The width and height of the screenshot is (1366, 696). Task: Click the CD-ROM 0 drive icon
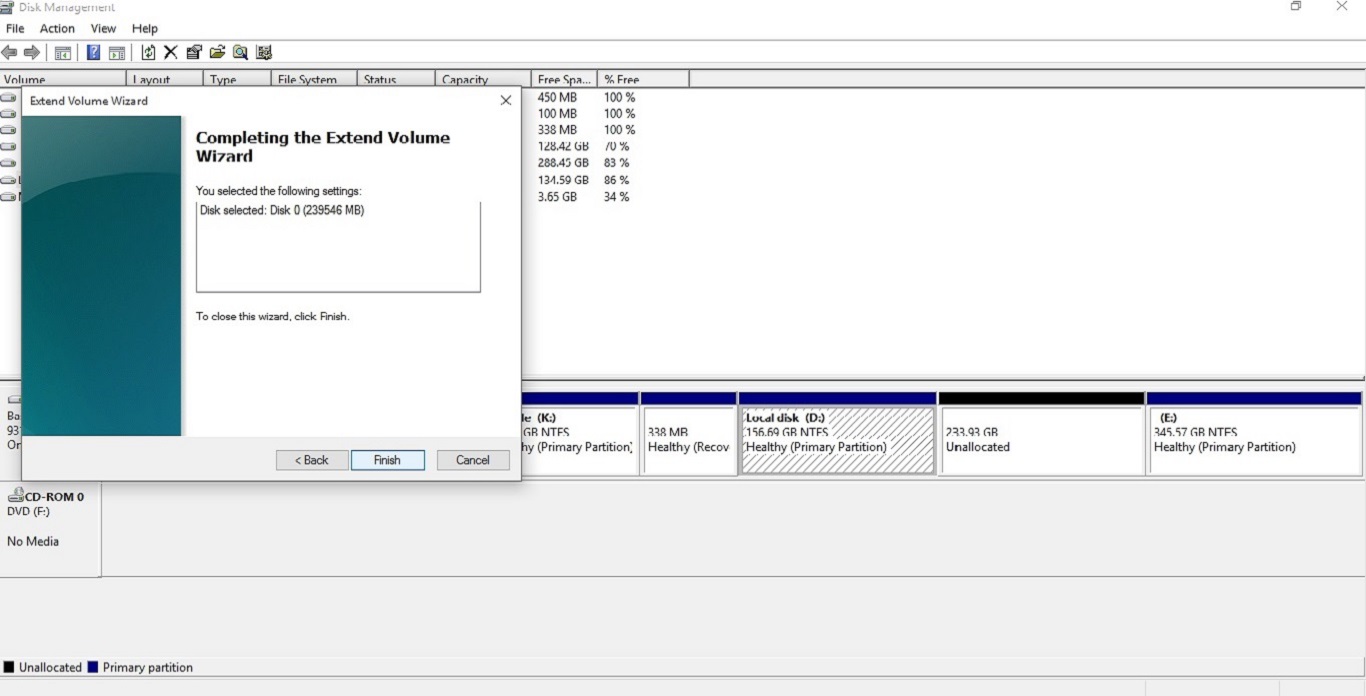tap(16, 496)
